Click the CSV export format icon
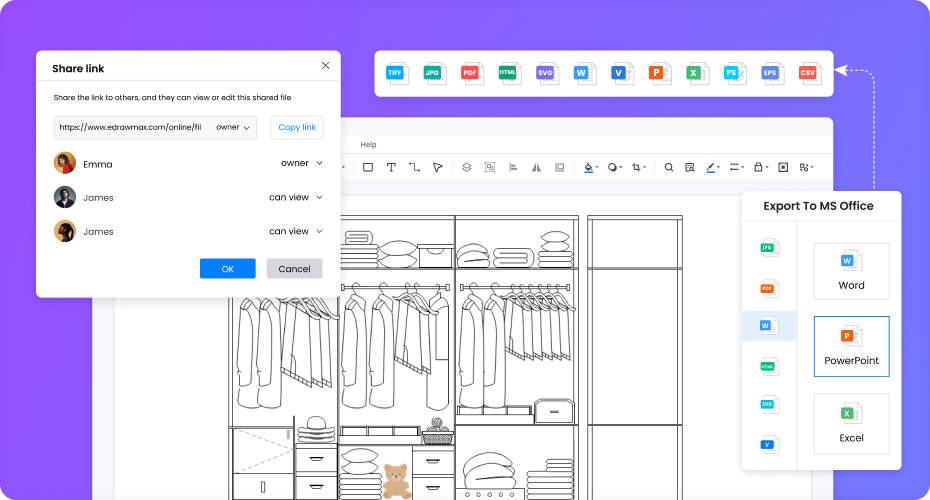This screenshot has height=500, width=930. coord(808,73)
